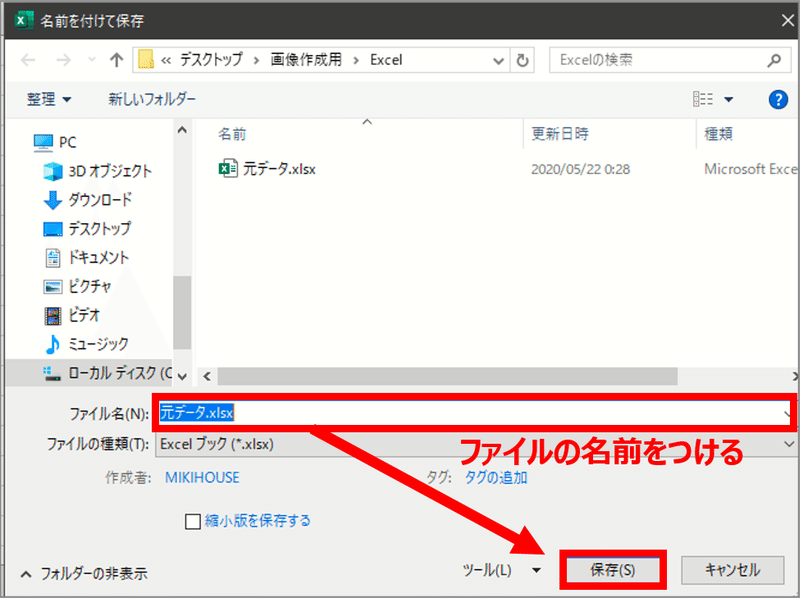The width and height of the screenshot is (800, 598).
Task: Click the ファイル名 input field
Action: (474, 412)
